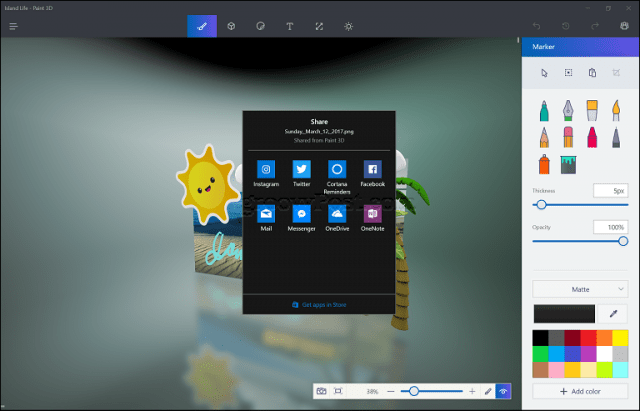This screenshot has height=411, width=640.
Task: Open the Matte material dropdown
Action: 580,289
